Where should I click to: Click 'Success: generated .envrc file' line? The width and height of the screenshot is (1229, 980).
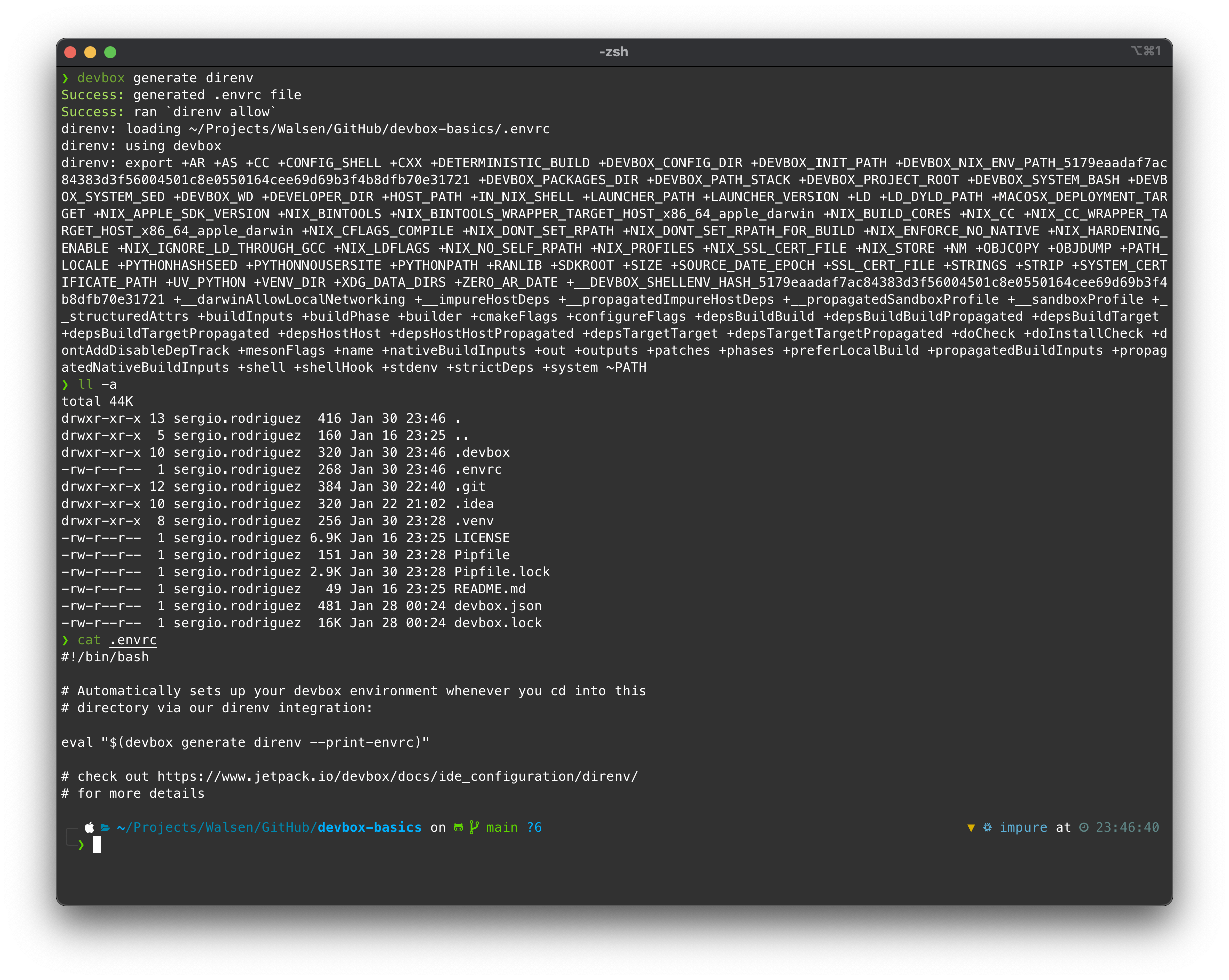(181, 95)
